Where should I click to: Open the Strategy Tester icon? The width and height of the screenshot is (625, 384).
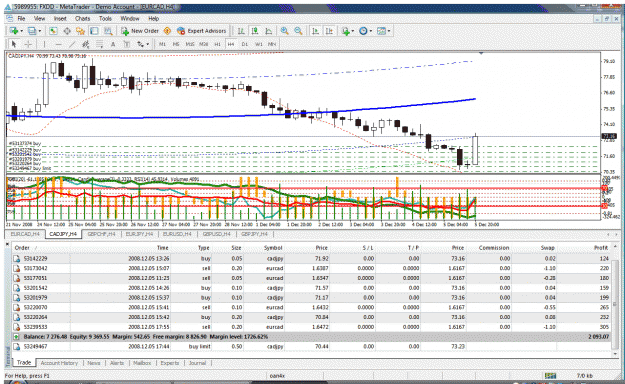[108, 31]
